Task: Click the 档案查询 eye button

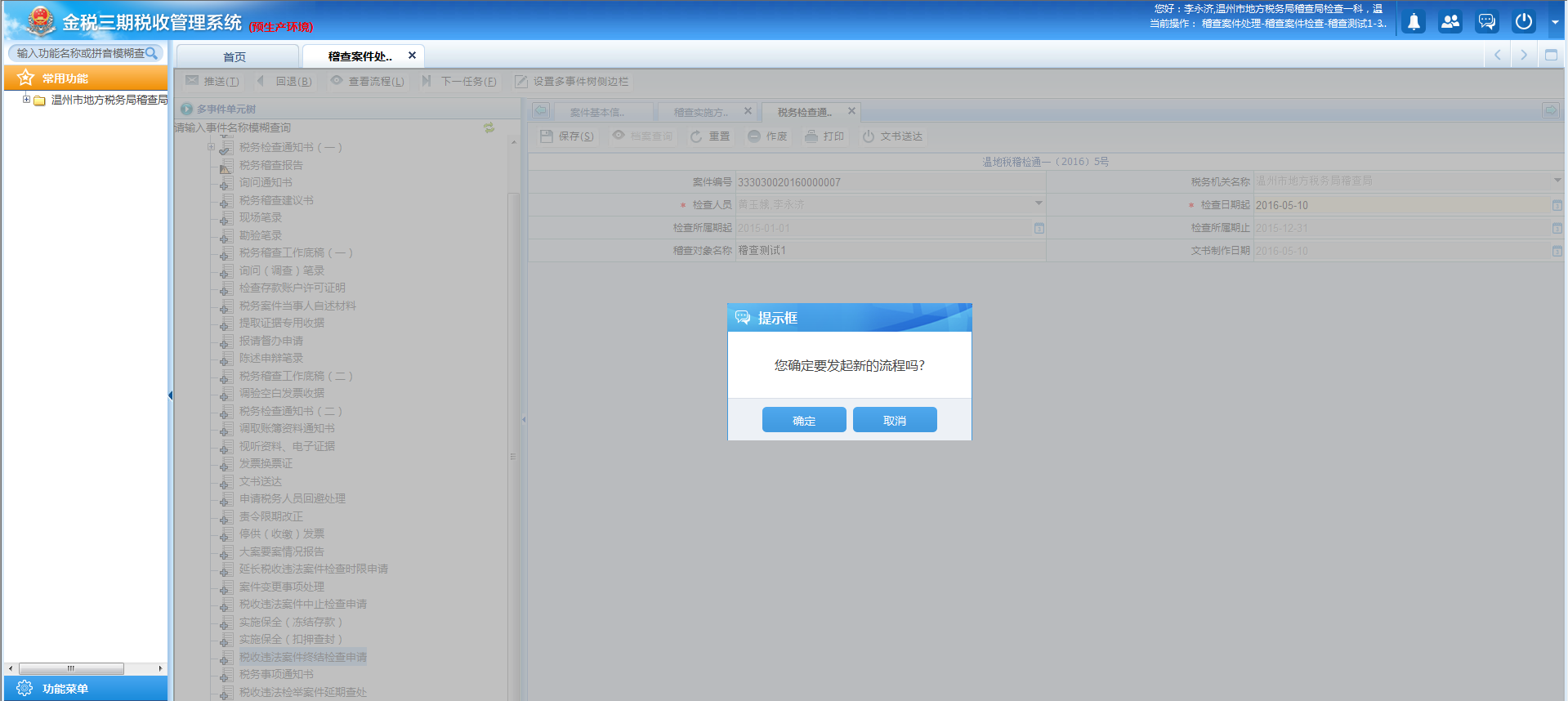Action: click(642, 136)
